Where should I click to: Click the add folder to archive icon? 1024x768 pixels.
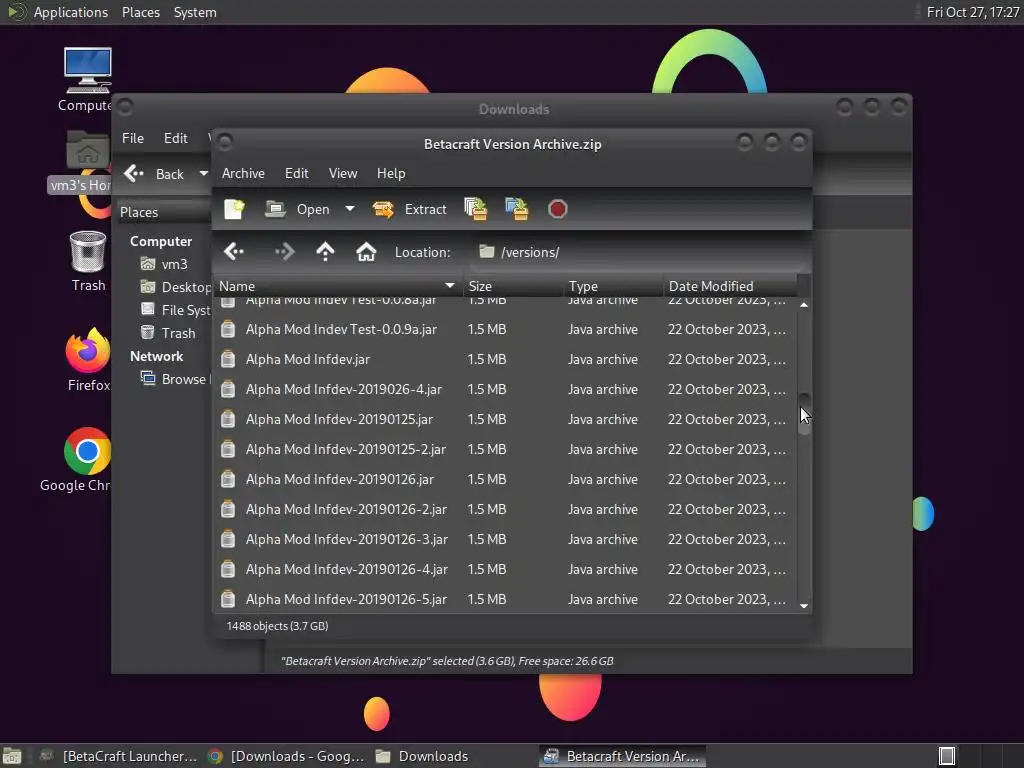(517, 209)
